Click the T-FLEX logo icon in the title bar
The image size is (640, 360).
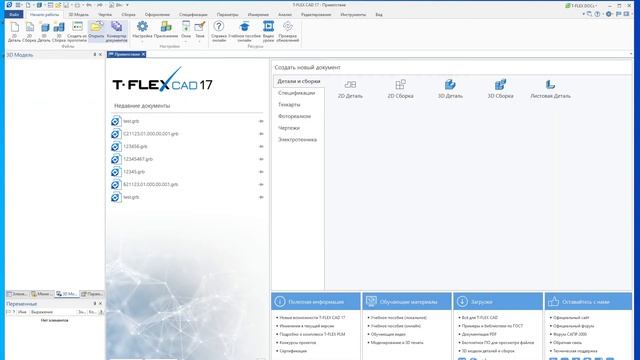click(9, 5)
